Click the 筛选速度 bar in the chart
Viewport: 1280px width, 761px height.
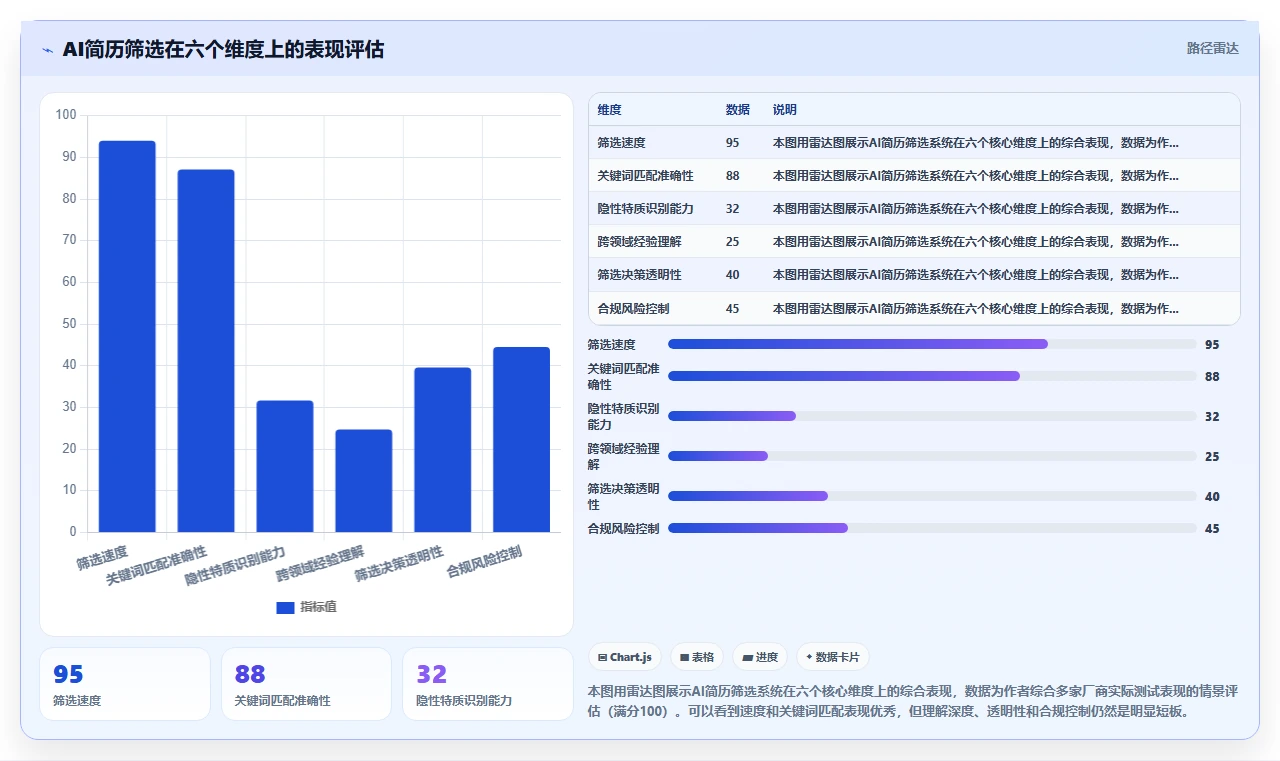[127, 336]
